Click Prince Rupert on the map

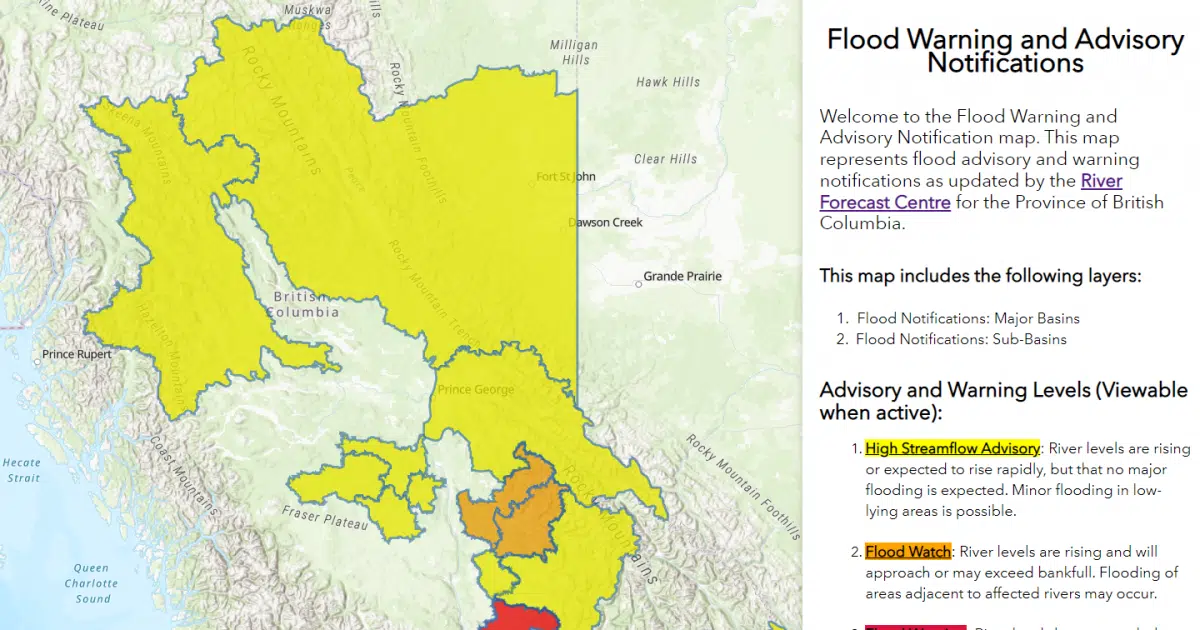coord(76,354)
